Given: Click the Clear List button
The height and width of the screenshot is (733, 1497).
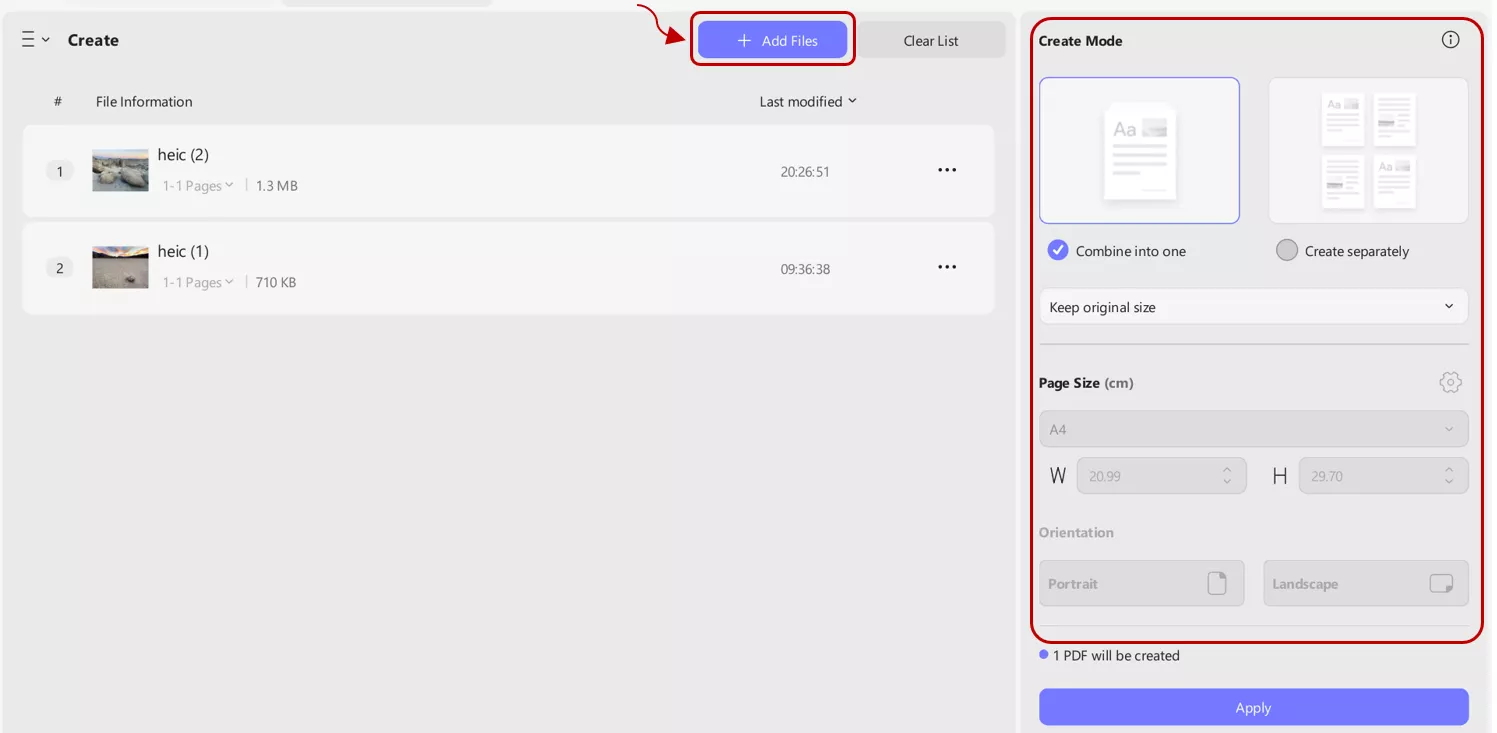Looking at the screenshot, I should coord(931,41).
